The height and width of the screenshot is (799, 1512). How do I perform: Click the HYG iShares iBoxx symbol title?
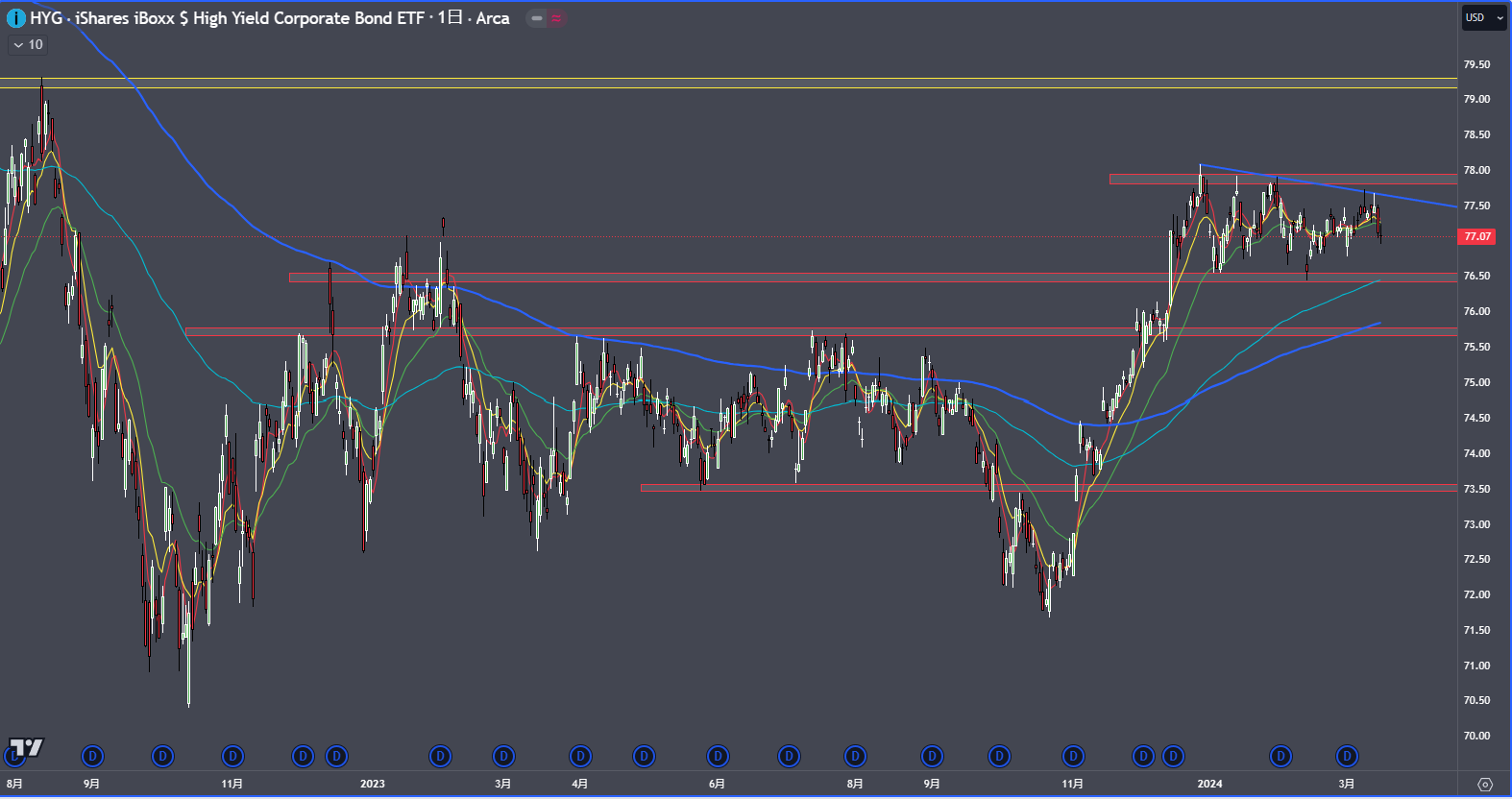270,18
